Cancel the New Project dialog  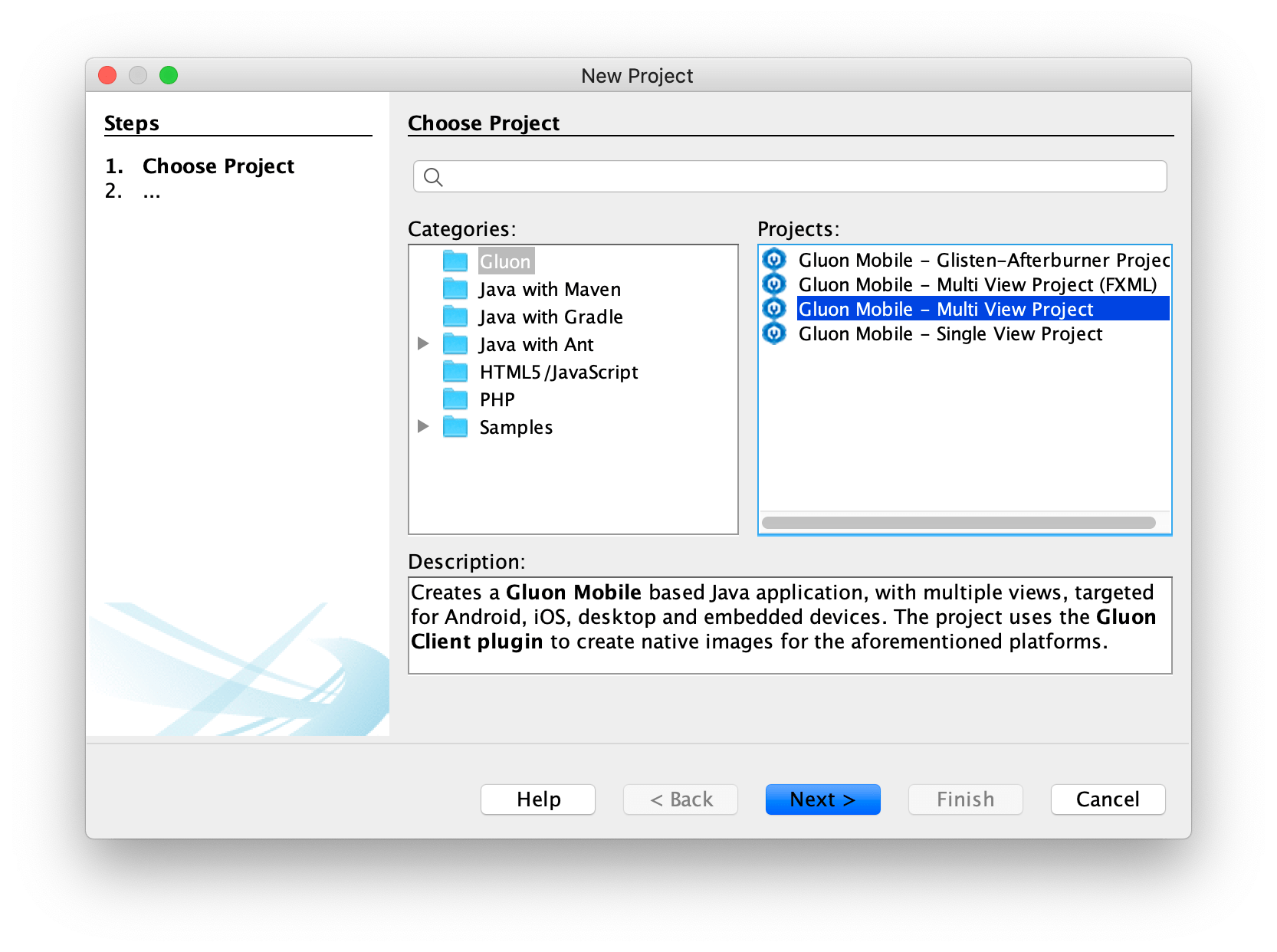tap(1108, 799)
